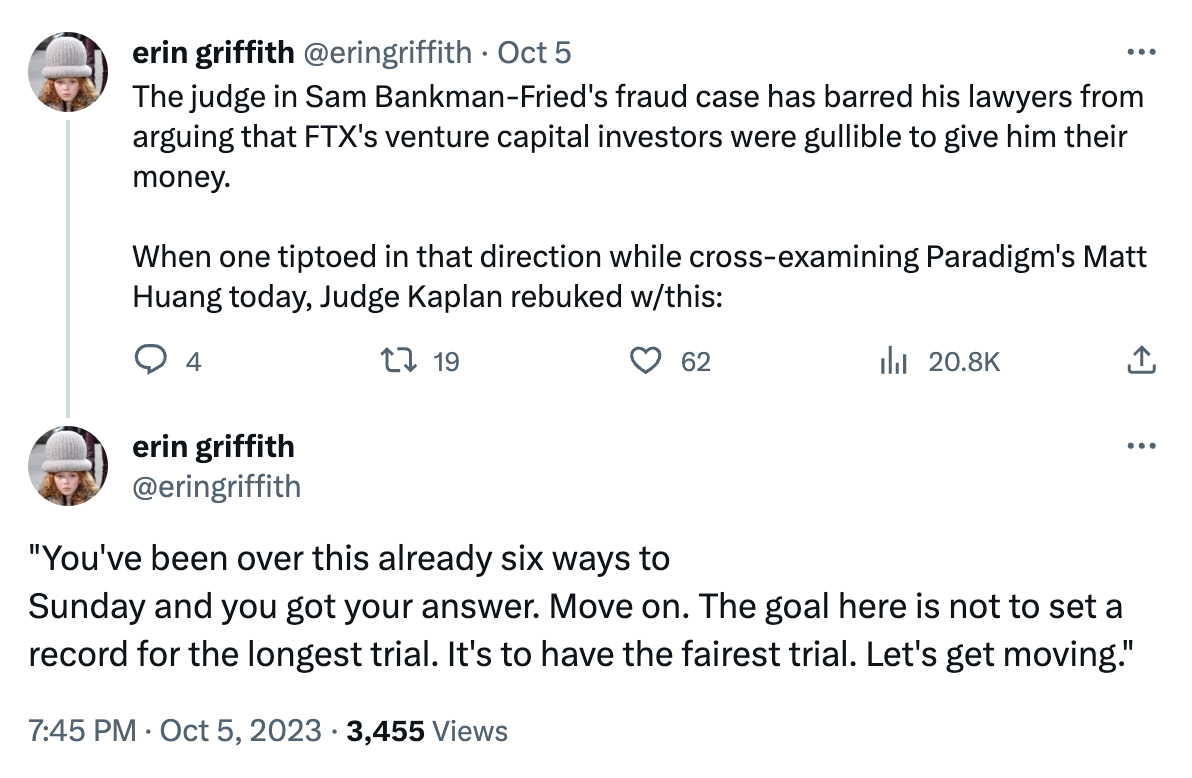1192x778 pixels.
Task: Click the "Oct 5" date link
Action: (x=534, y=52)
